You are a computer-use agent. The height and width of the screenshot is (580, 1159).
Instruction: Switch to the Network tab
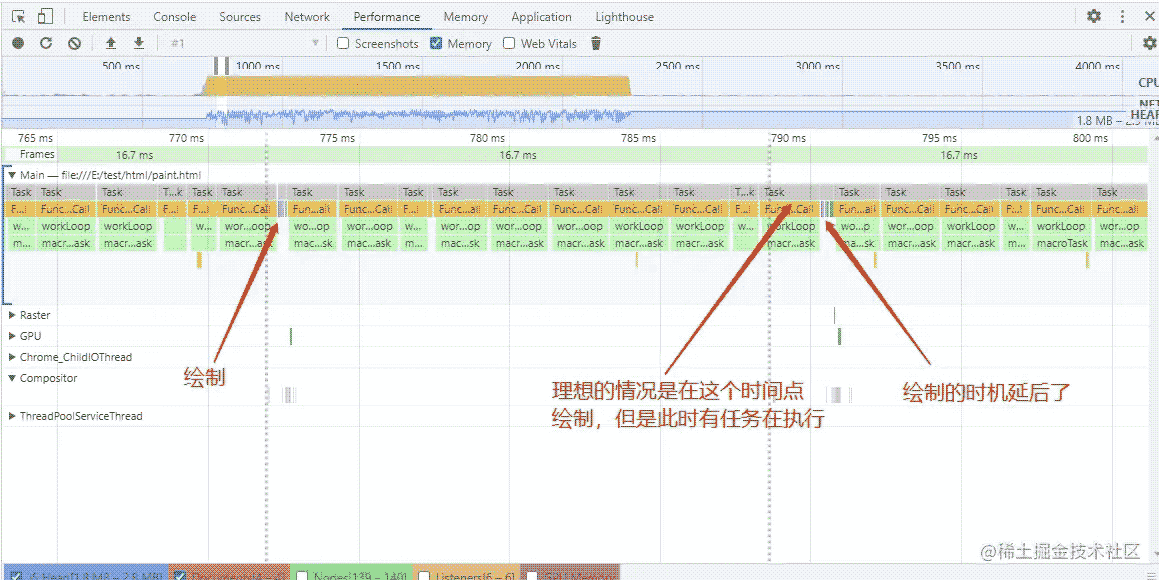point(307,17)
